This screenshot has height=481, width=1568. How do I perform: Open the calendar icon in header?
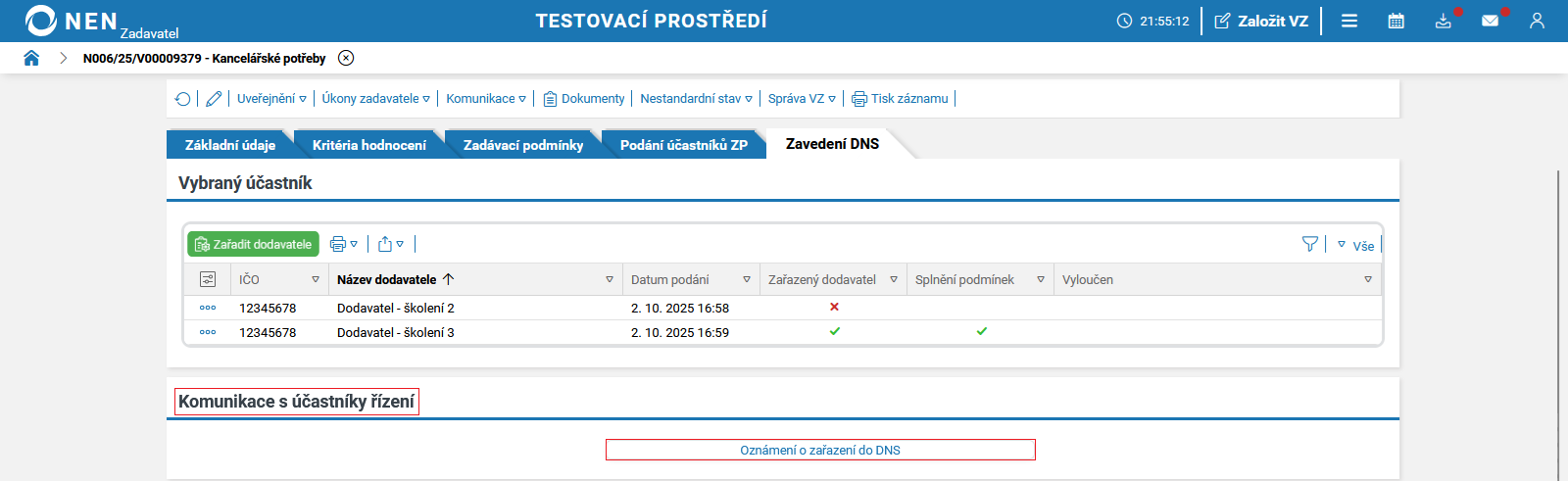click(x=1396, y=21)
